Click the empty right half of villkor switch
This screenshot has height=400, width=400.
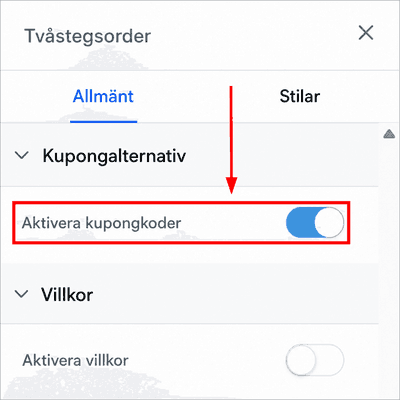(330, 360)
